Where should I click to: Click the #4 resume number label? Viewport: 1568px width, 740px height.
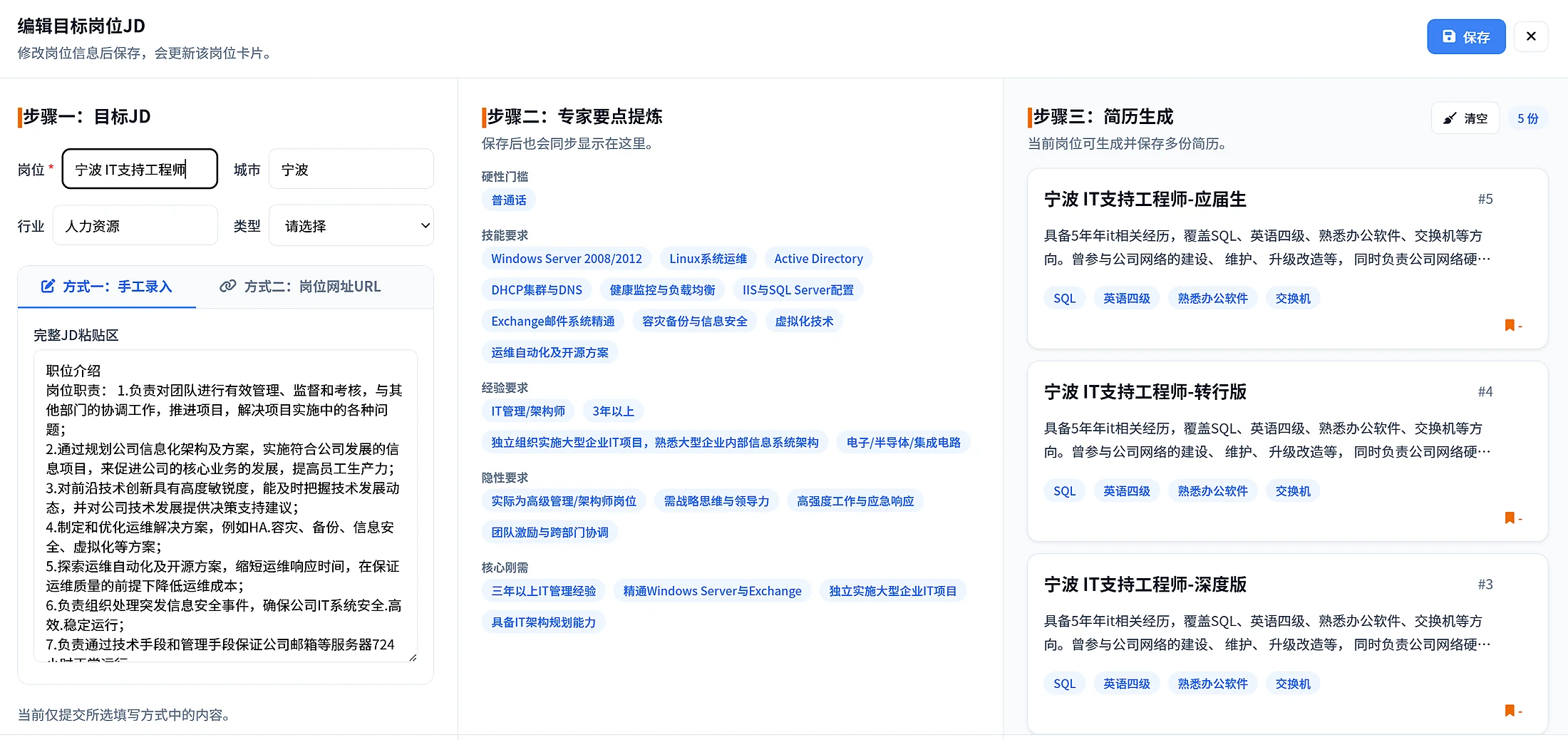click(x=1485, y=391)
